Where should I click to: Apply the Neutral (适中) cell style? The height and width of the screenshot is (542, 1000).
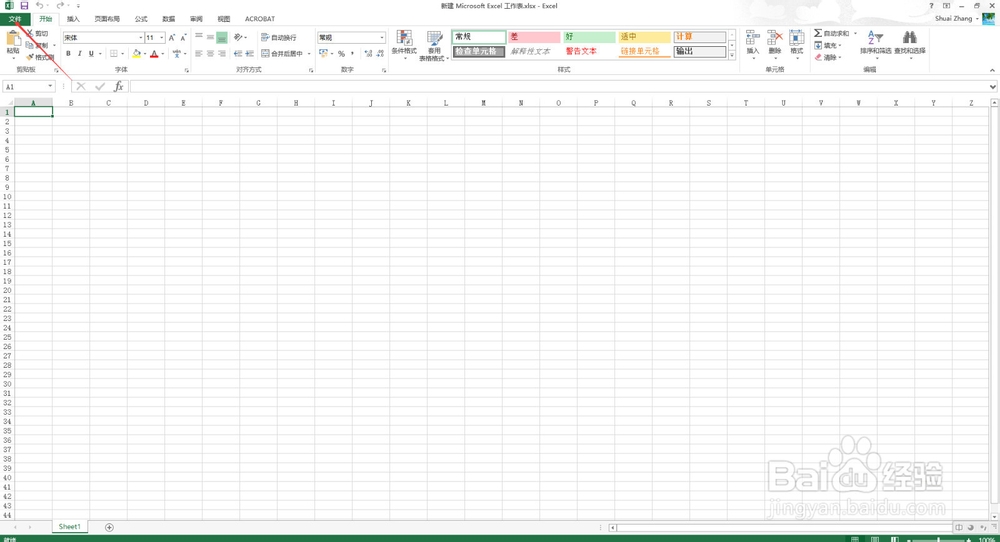644,37
